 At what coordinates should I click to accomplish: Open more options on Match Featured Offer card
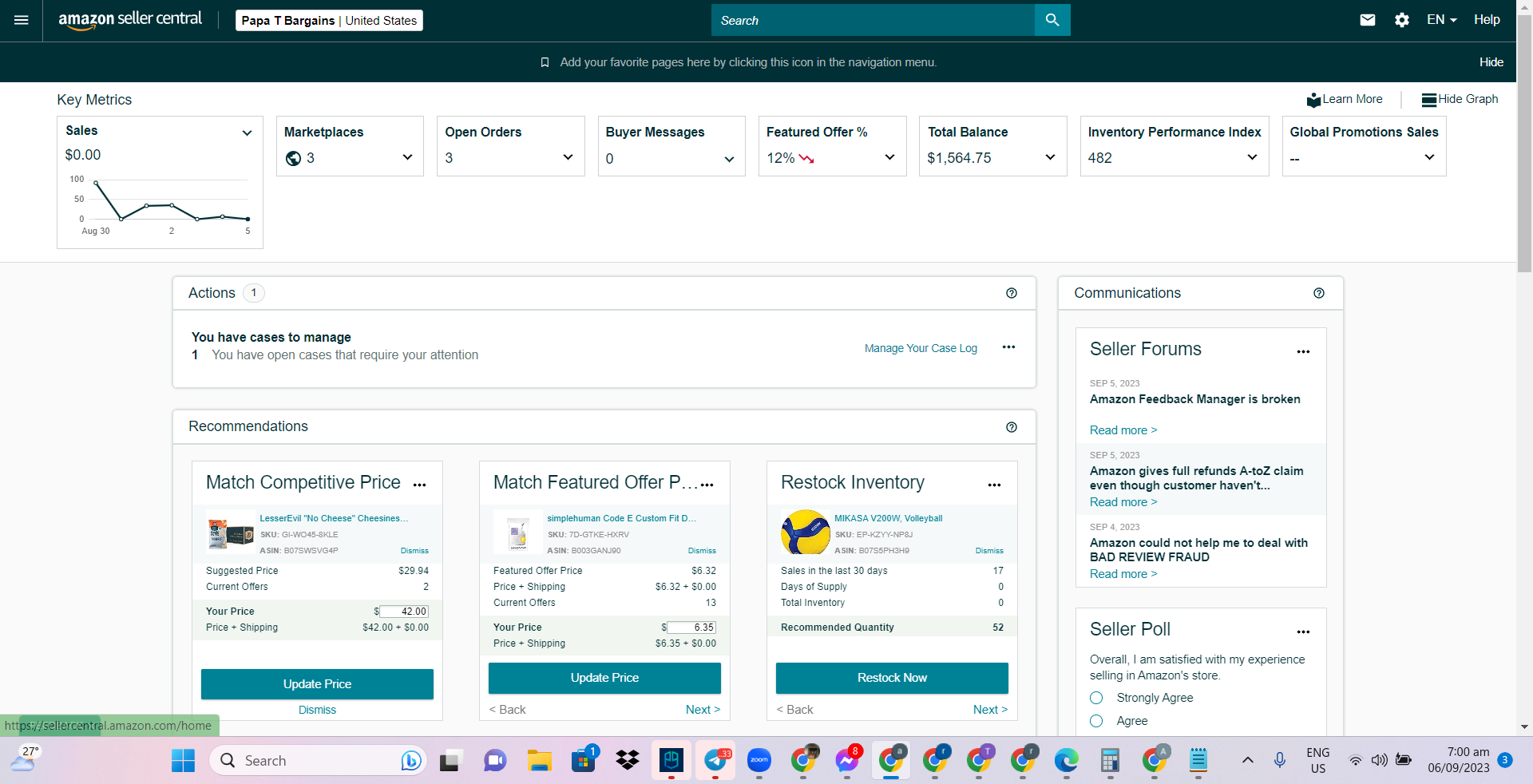click(x=707, y=485)
